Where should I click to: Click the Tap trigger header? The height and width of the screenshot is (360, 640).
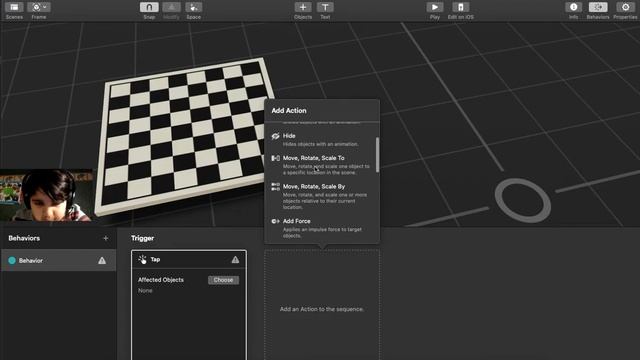[189, 260]
